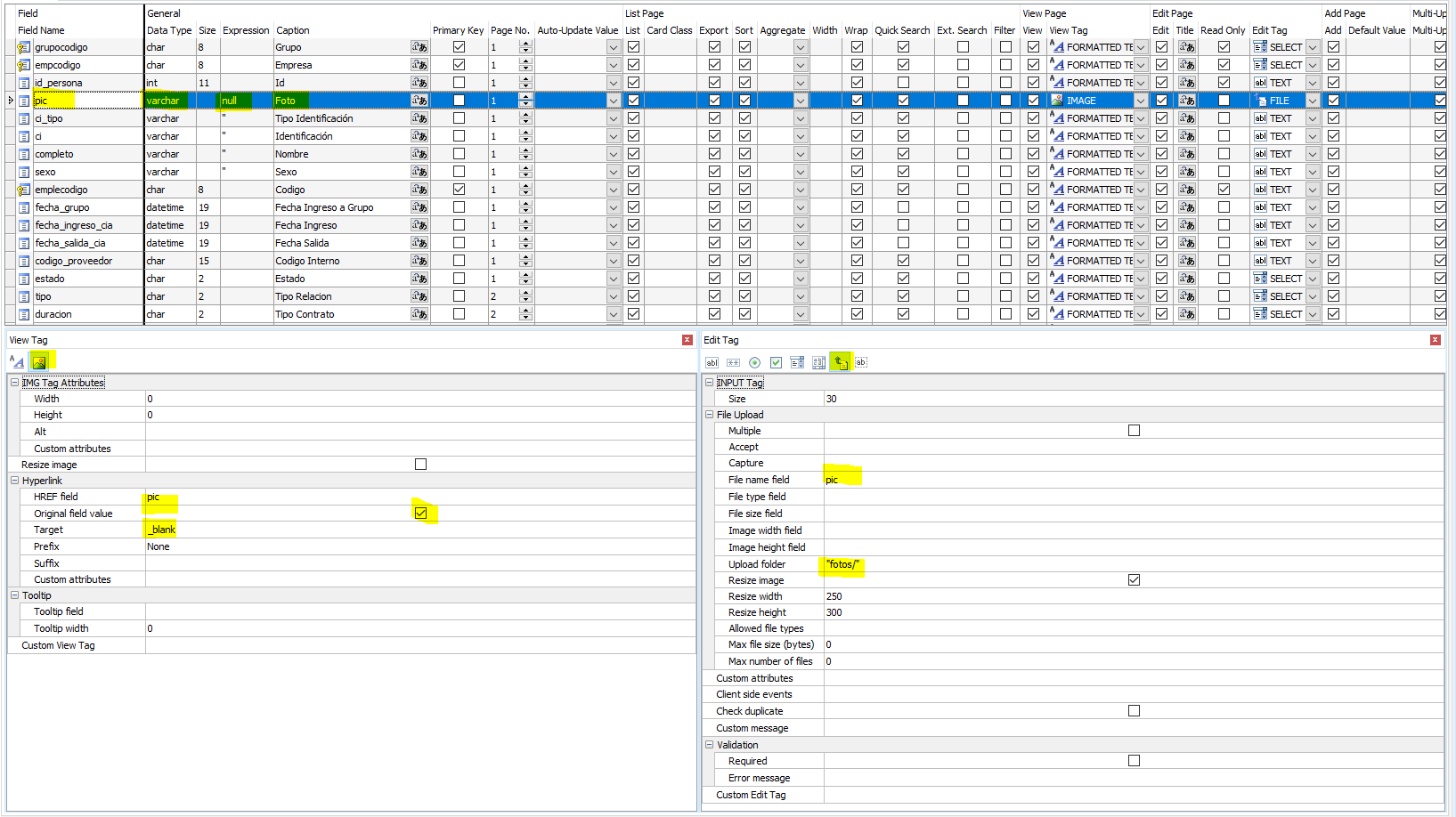The height and width of the screenshot is (817, 1456).
Task: Choose the File upload edit tag icon
Action: (840, 362)
